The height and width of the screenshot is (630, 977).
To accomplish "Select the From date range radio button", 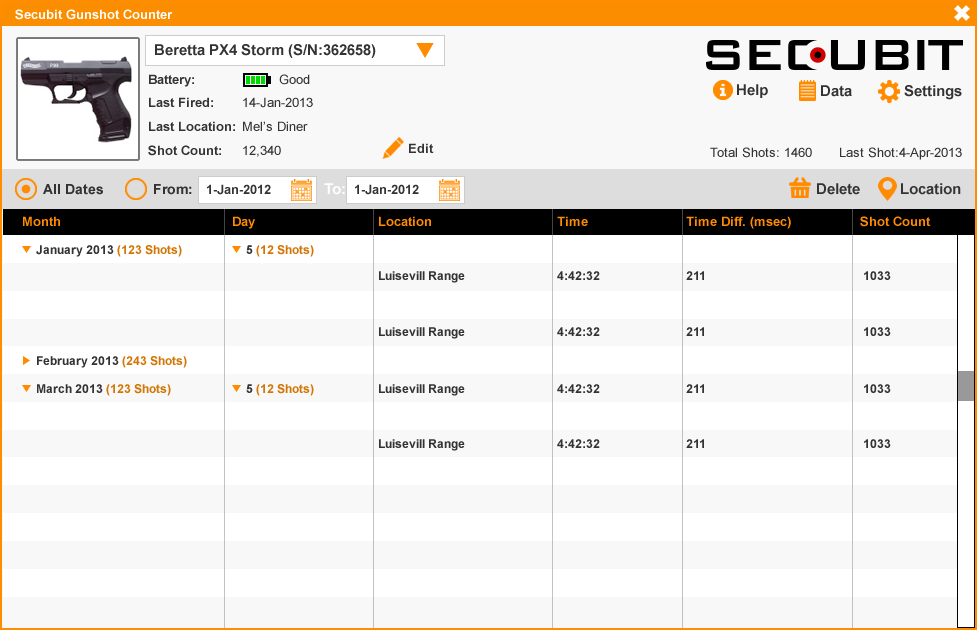I will pyautogui.click(x=136, y=189).
